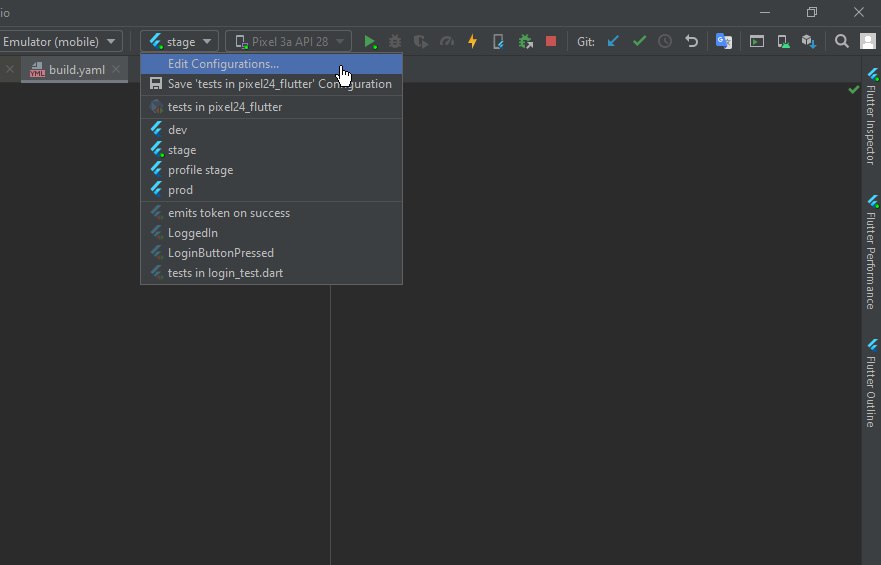Select tests in login_test.dart configuration
Viewport: 881px width, 565px height.
[x=271, y=273]
